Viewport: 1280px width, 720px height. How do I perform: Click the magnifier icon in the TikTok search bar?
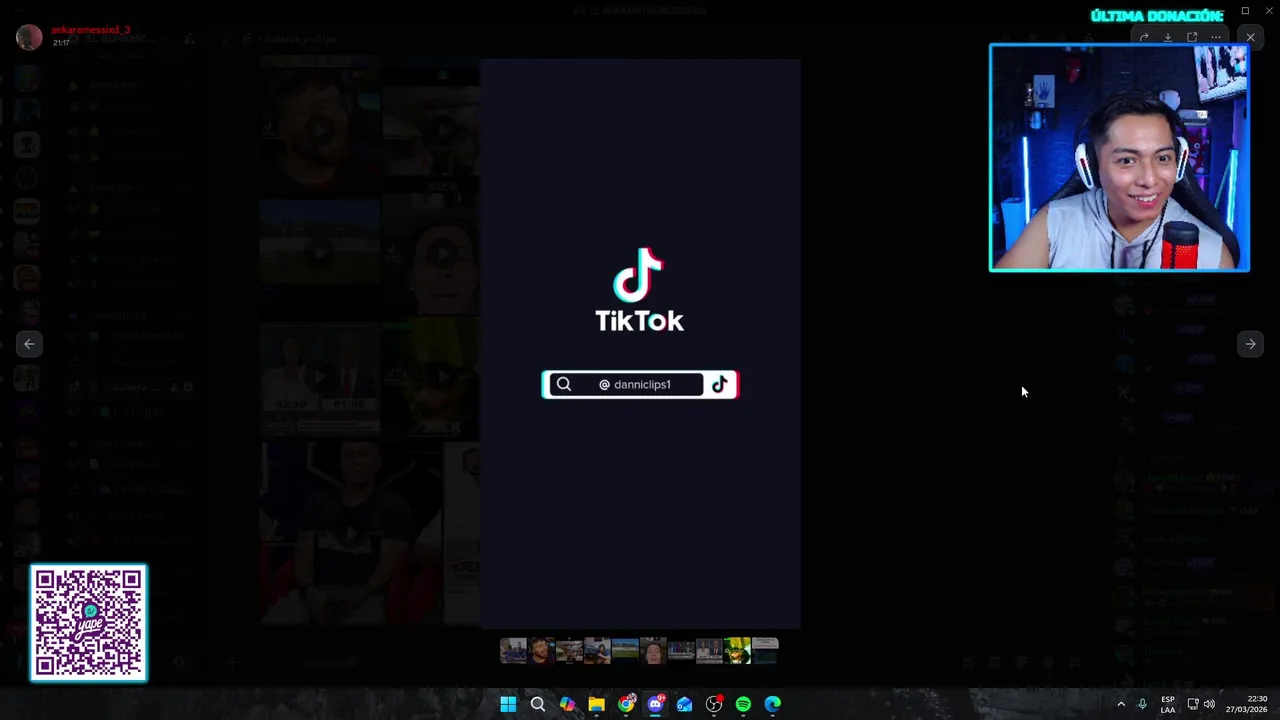tap(564, 384)
